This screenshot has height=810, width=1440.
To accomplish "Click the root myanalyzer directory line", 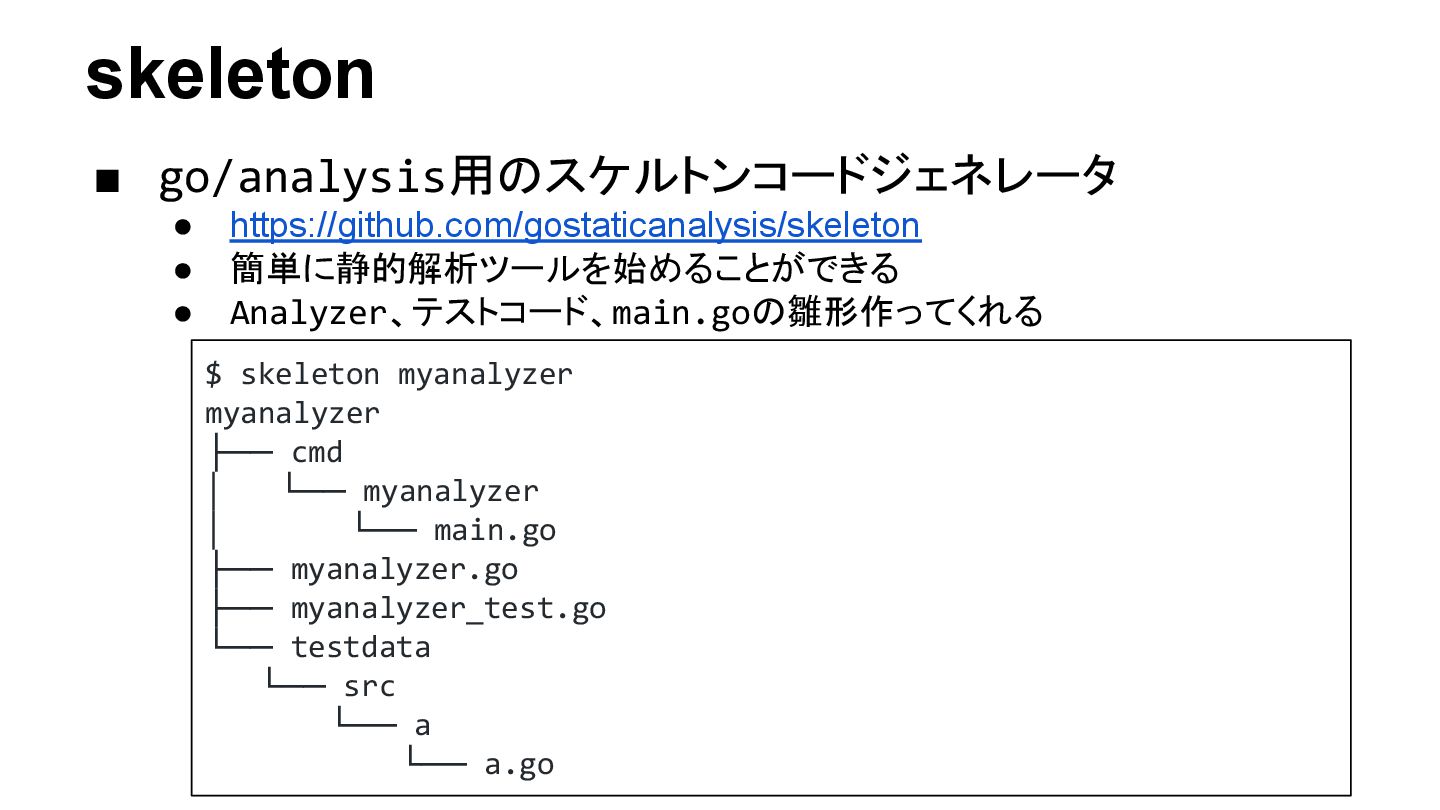I will (292, 414).
